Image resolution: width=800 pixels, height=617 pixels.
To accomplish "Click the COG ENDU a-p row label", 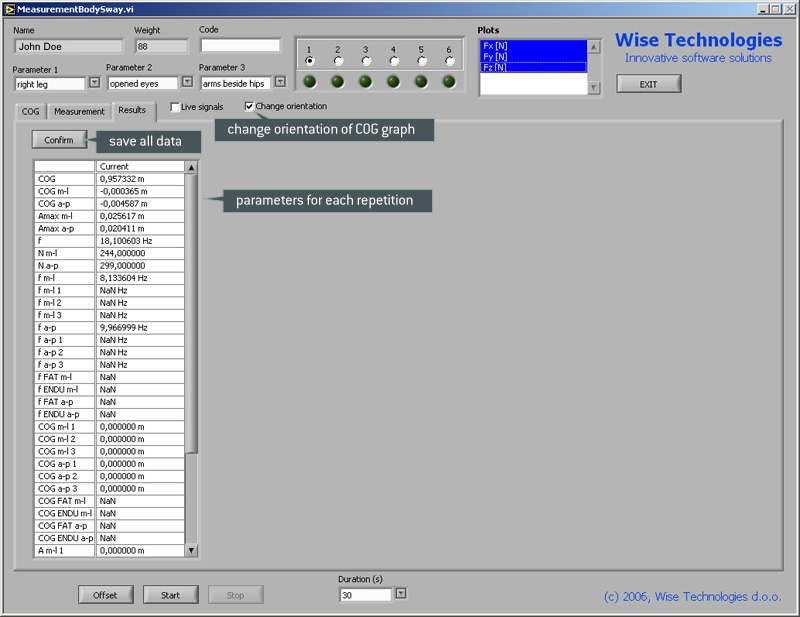I will [x=64, y=538].
